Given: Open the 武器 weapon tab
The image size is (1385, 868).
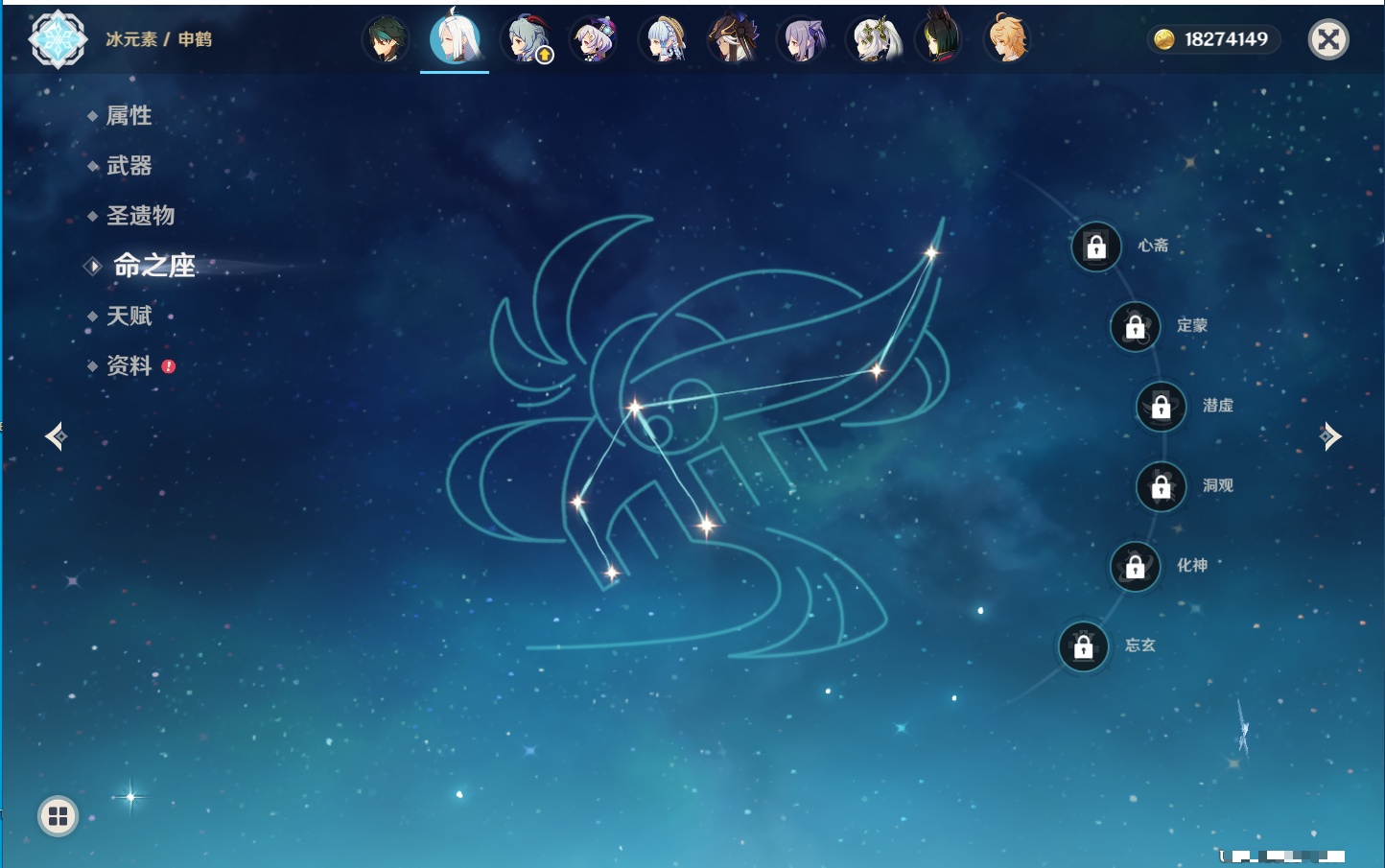Looking at the screenshot, I should 129,166.
